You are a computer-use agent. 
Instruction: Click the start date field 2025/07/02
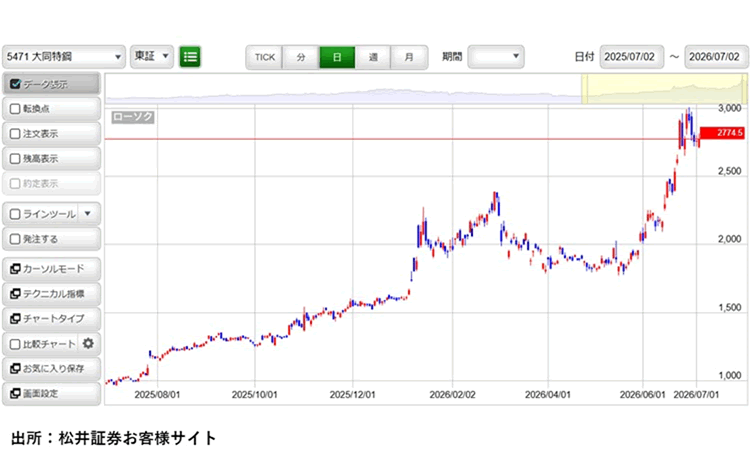click(632, 57)
